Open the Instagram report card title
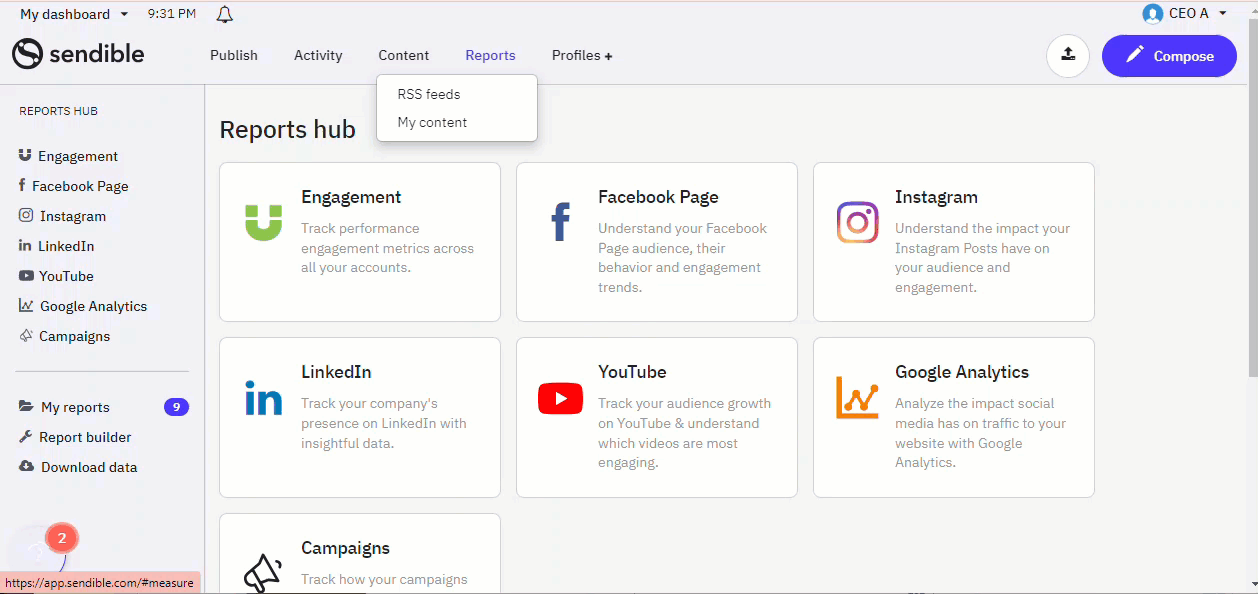Viewport: 1258px width, 594px height. [x=936, y=197]
